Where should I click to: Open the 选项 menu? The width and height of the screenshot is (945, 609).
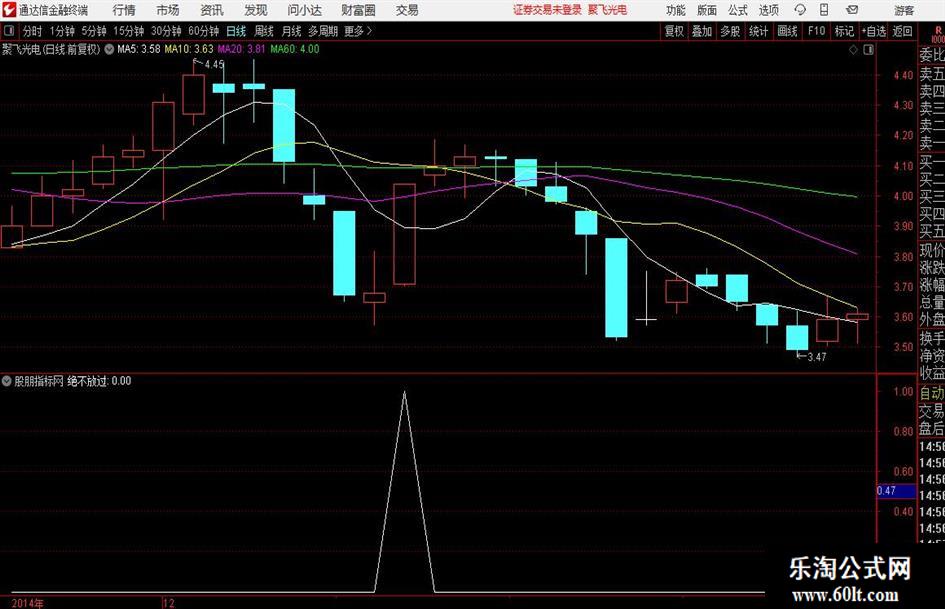(x=768, y=10)
